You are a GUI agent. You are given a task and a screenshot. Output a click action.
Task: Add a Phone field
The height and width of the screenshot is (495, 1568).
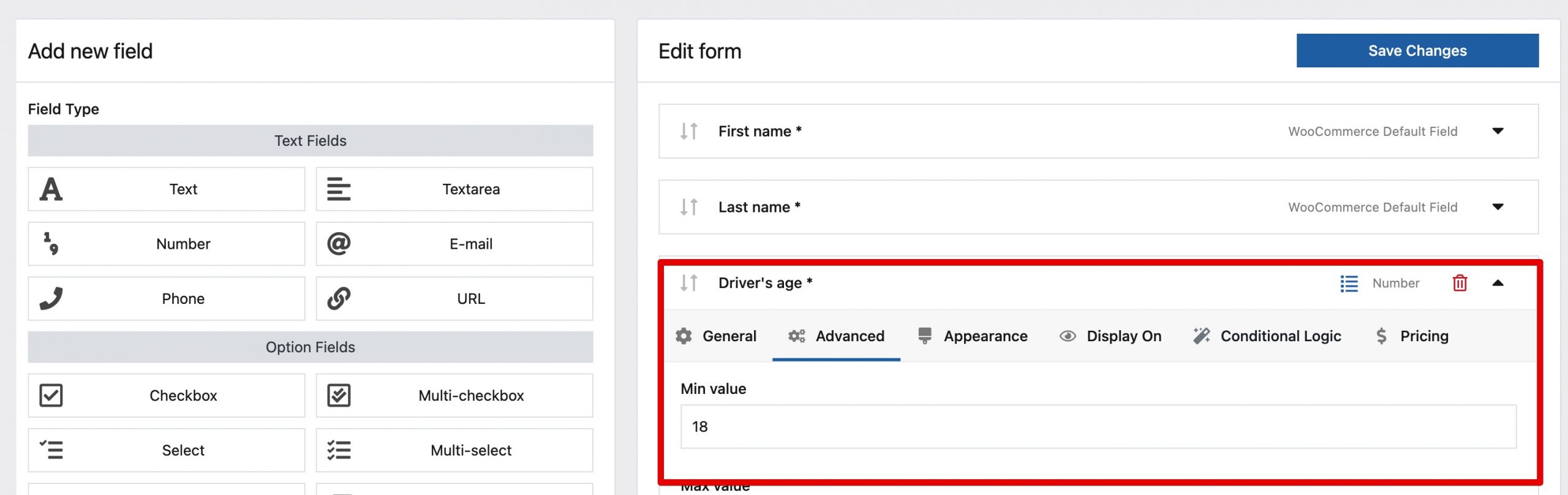point(167,298)
